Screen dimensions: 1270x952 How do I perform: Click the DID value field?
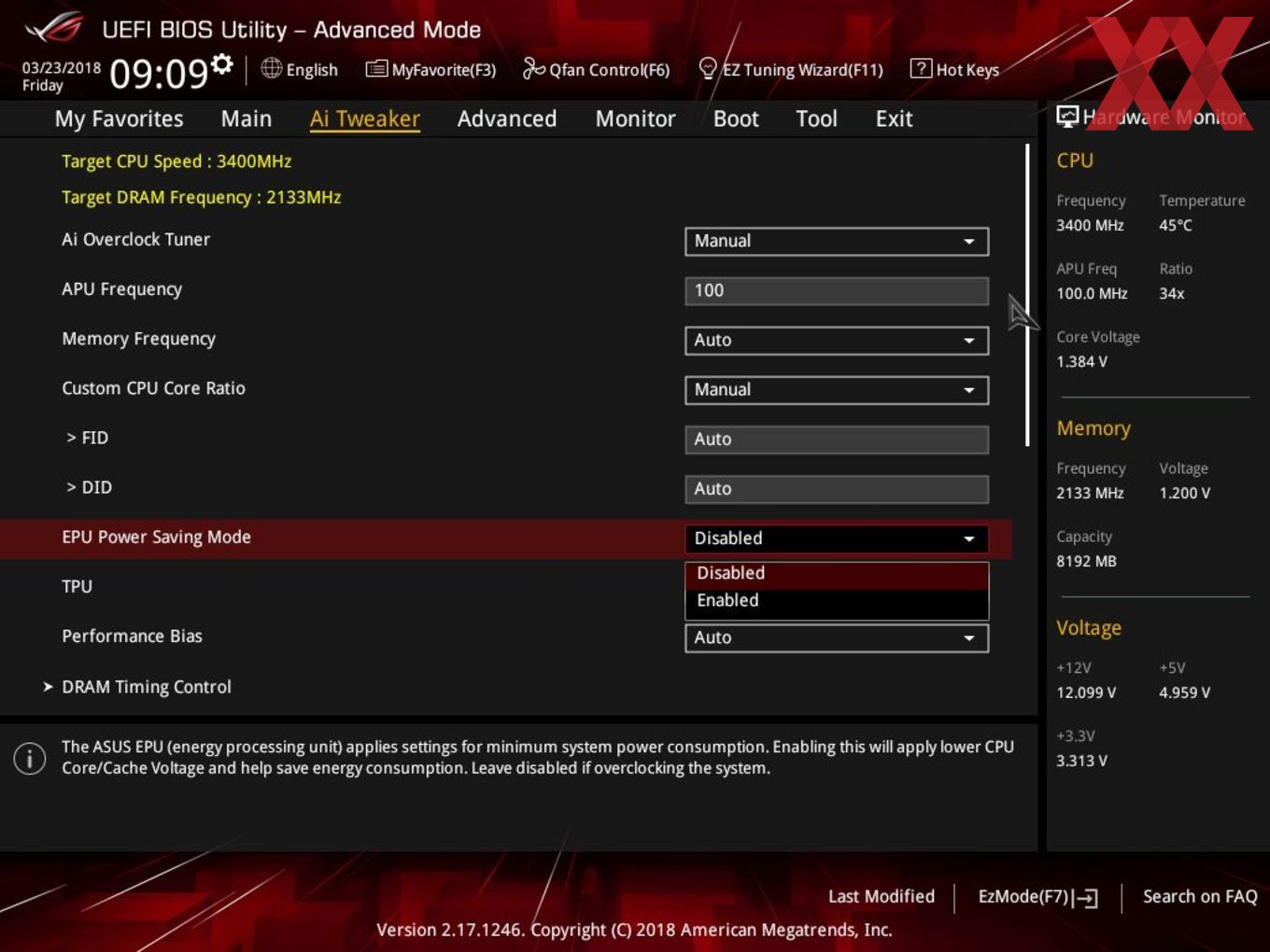(x=837, y=488)
